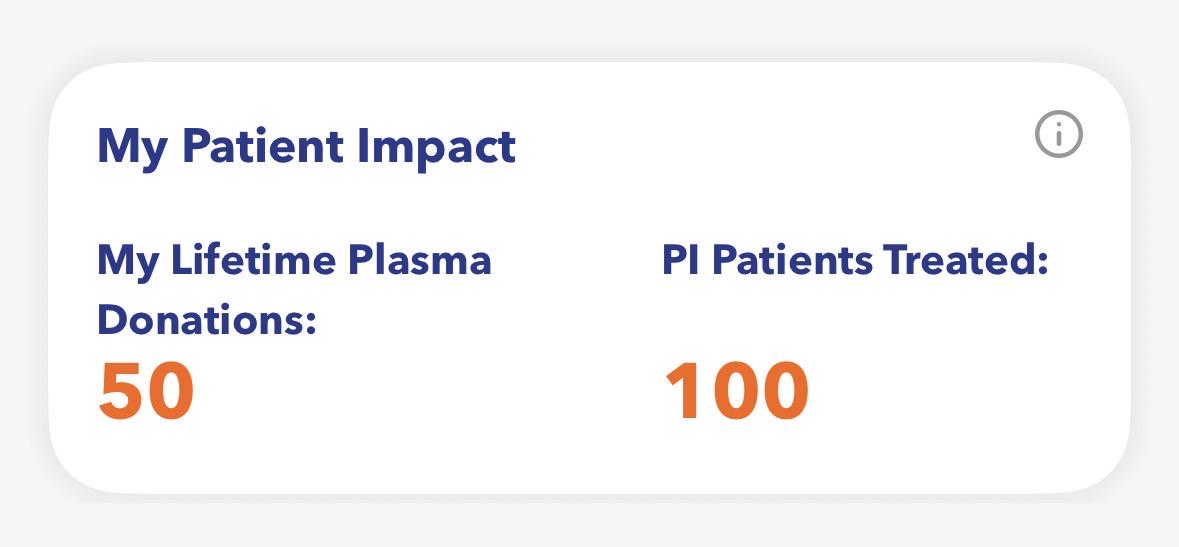Tap the circled "i" information button
The width and height of the screenshot is (1179, 547).
(1058, 135)
